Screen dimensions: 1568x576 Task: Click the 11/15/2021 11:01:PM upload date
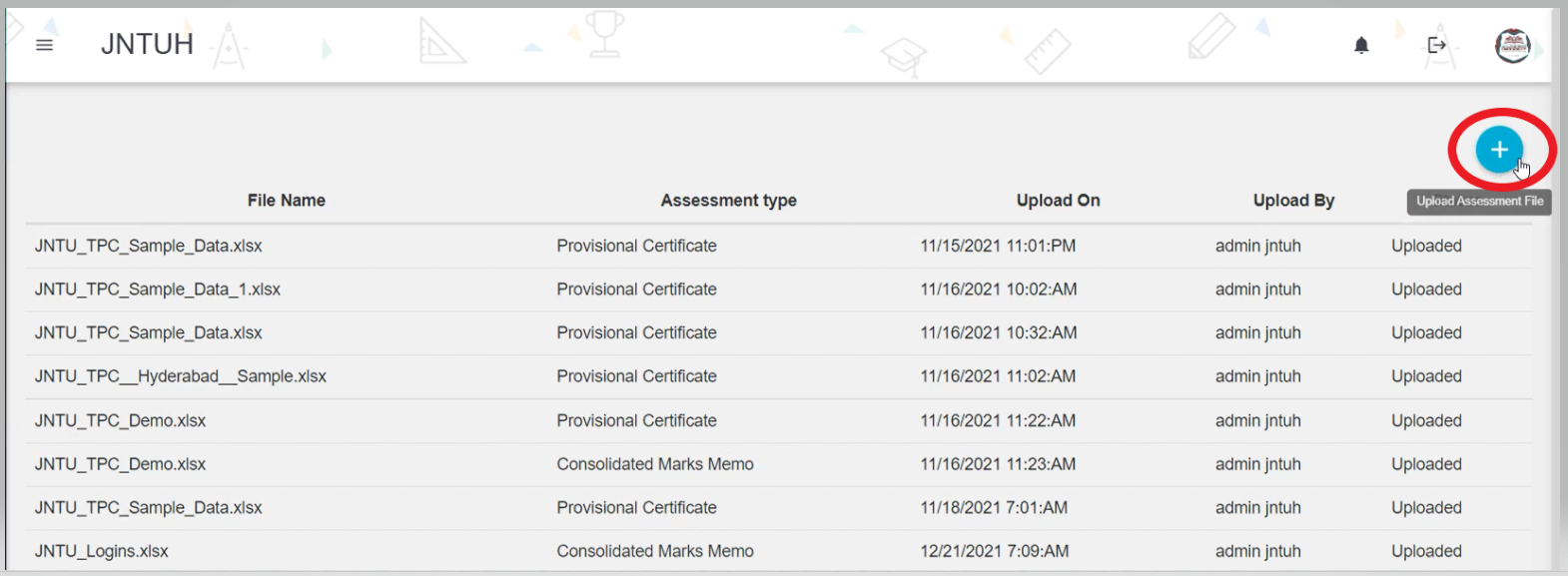[x=998, y=246]
